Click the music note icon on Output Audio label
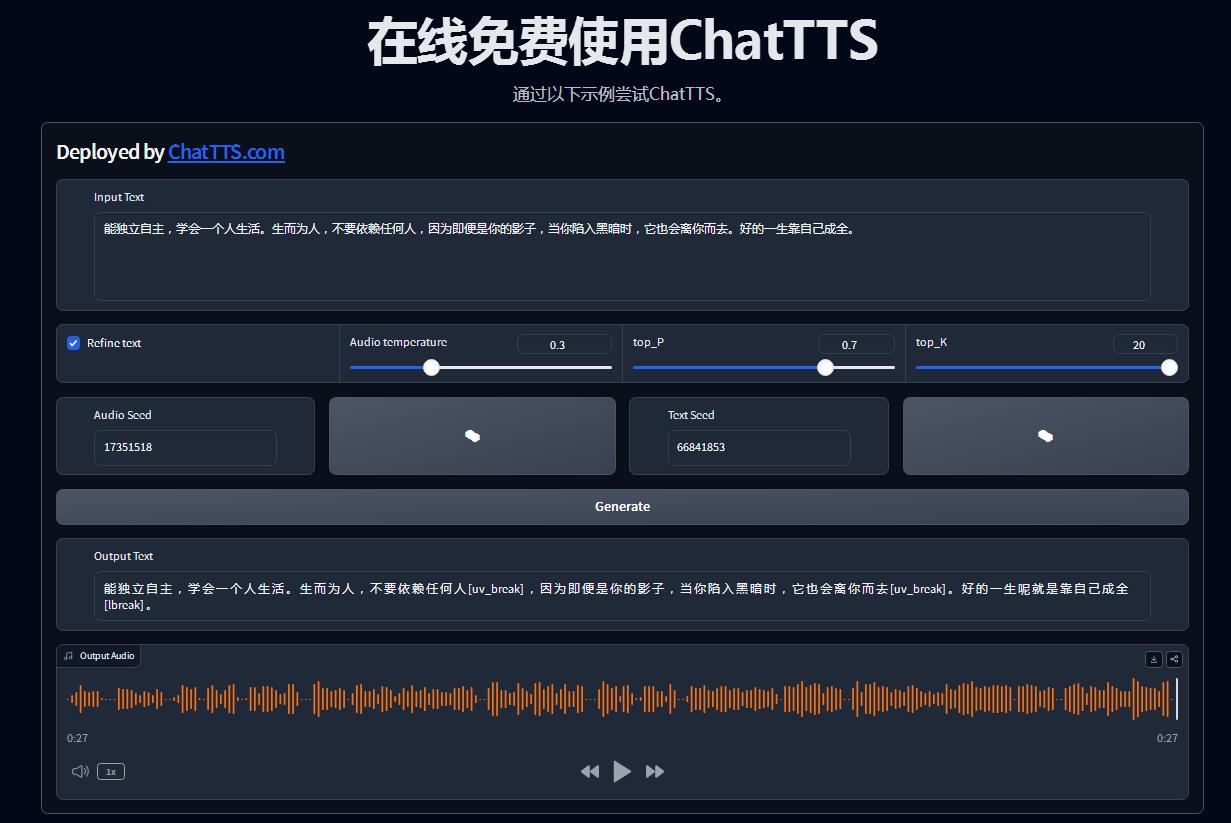 pos(68,656)
